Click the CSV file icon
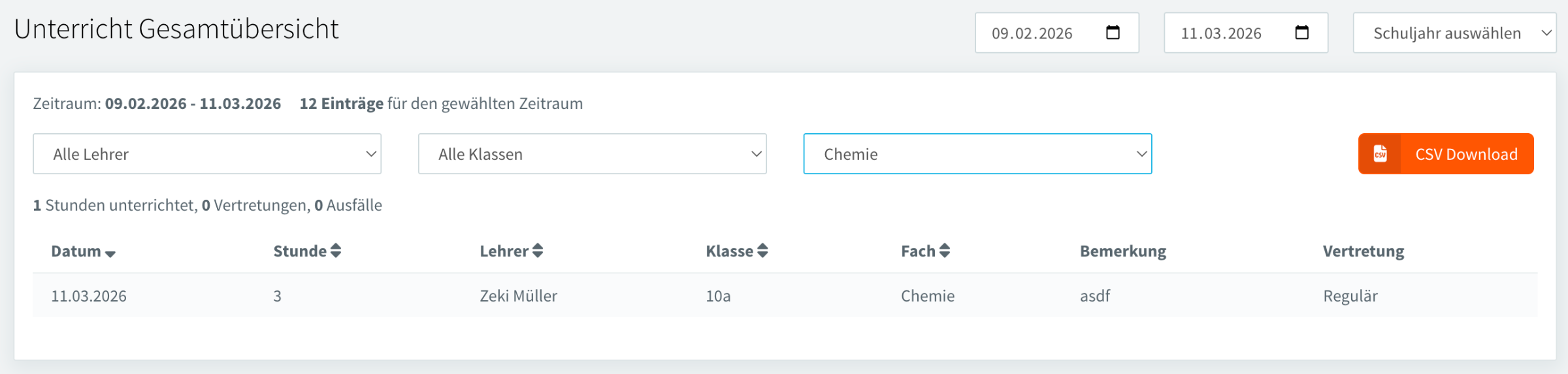The image size is (1568, 374). tap(1380, 154)
